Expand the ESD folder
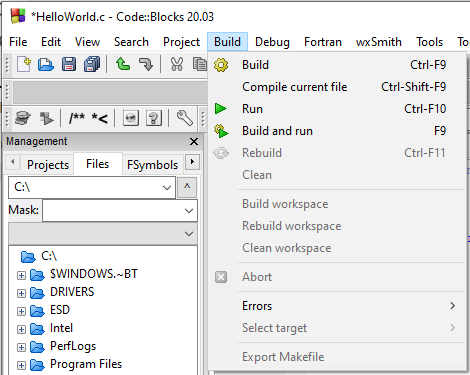 pos(21,311)
